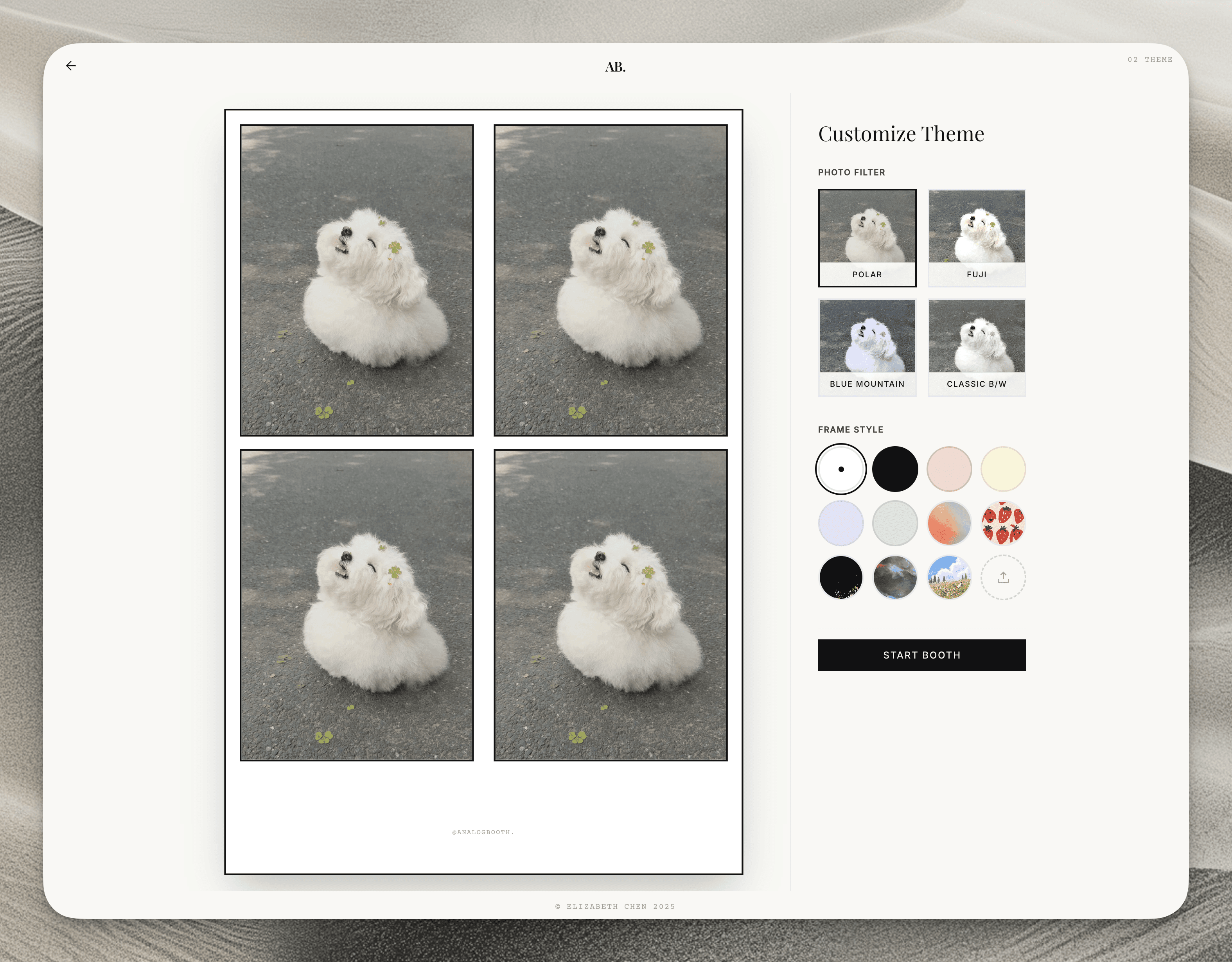This screenshot has height=962, width=1232.
Task: Switch to Classic B/W filter
Action: [977, 347]
